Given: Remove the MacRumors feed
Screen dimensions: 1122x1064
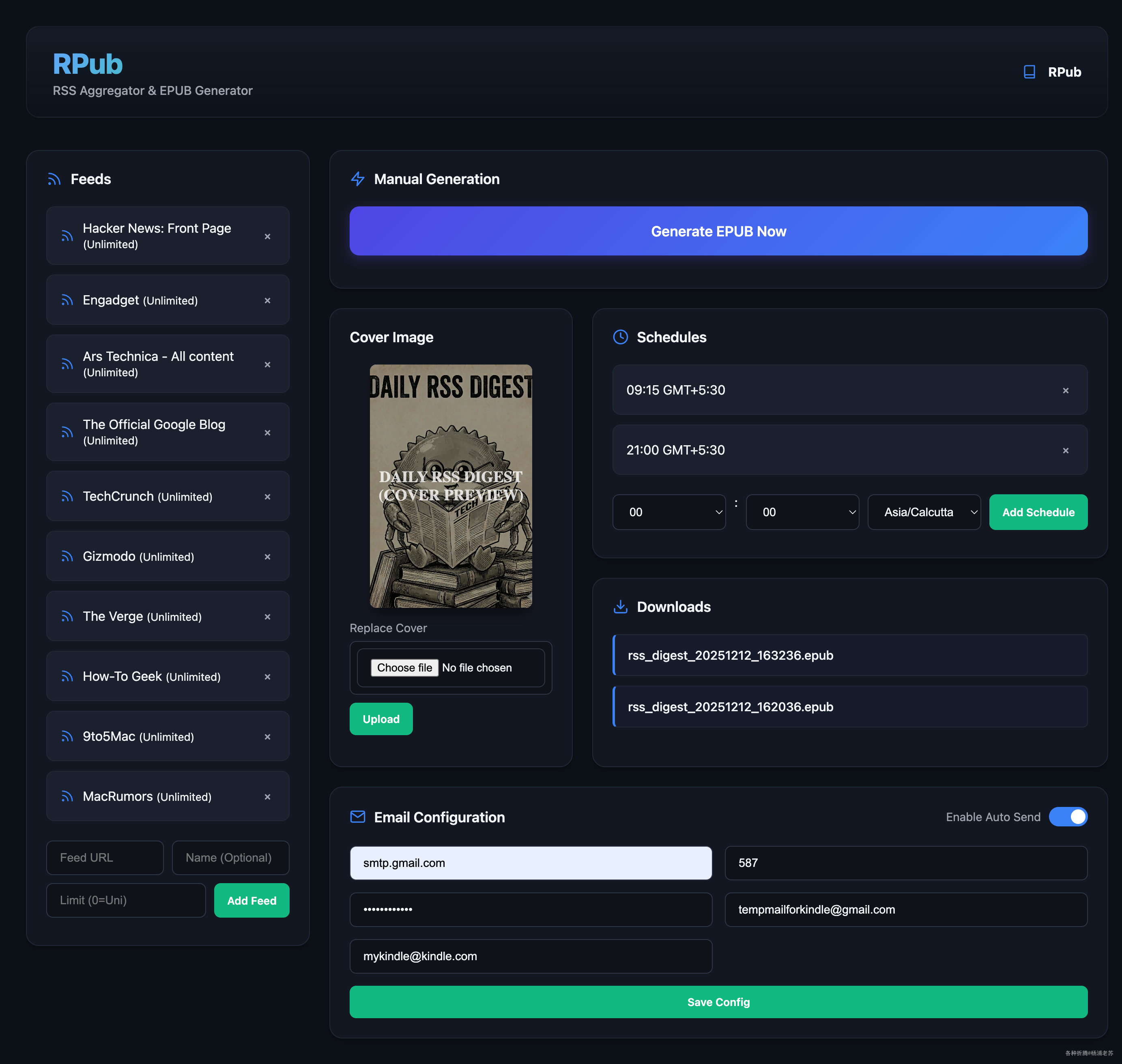Looking at the screenshot, I should (x=267, y=797).
